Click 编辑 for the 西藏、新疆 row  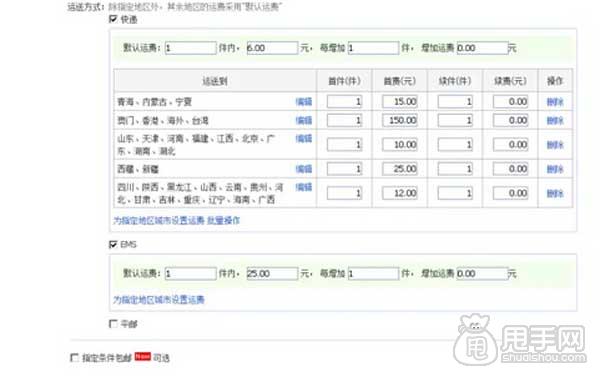click(x=304, y=169)
